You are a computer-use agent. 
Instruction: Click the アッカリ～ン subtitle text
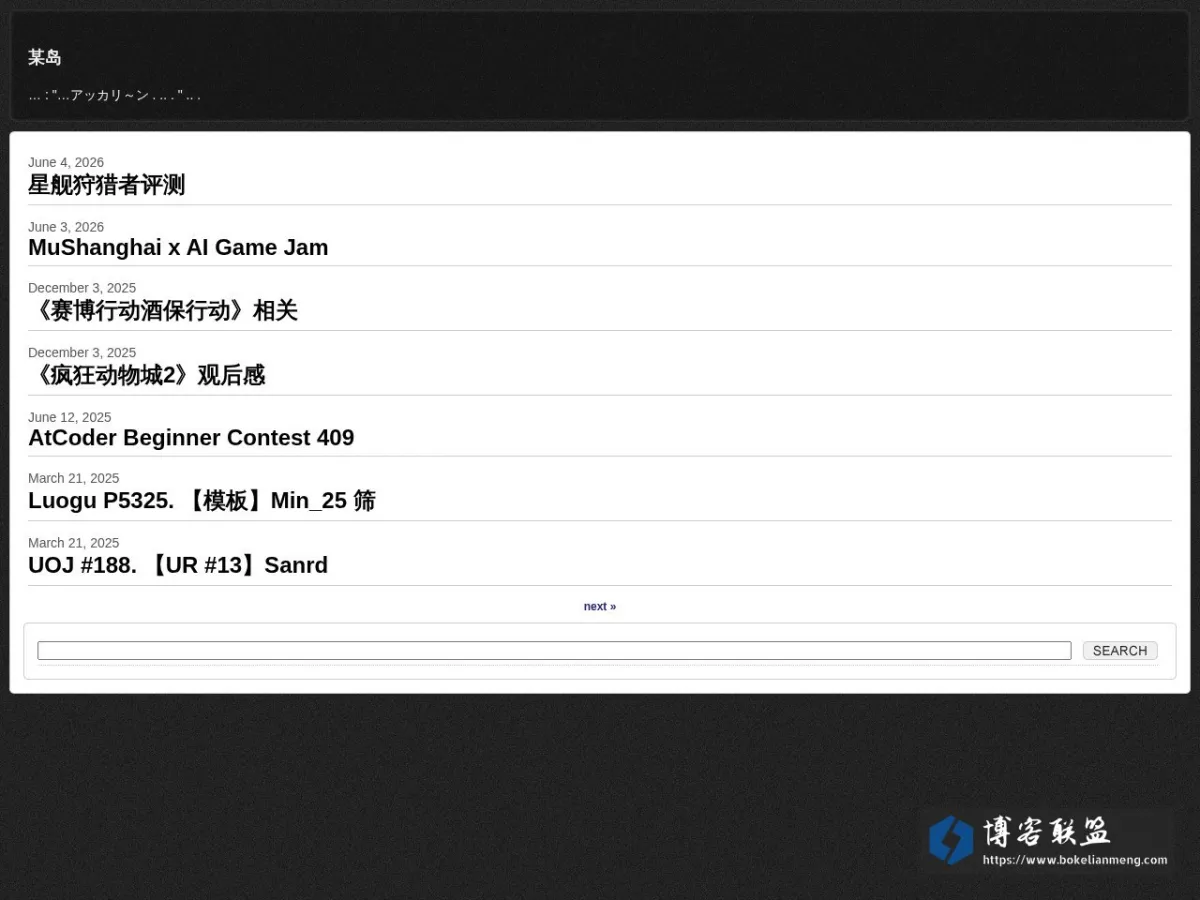tap(114, 95)
